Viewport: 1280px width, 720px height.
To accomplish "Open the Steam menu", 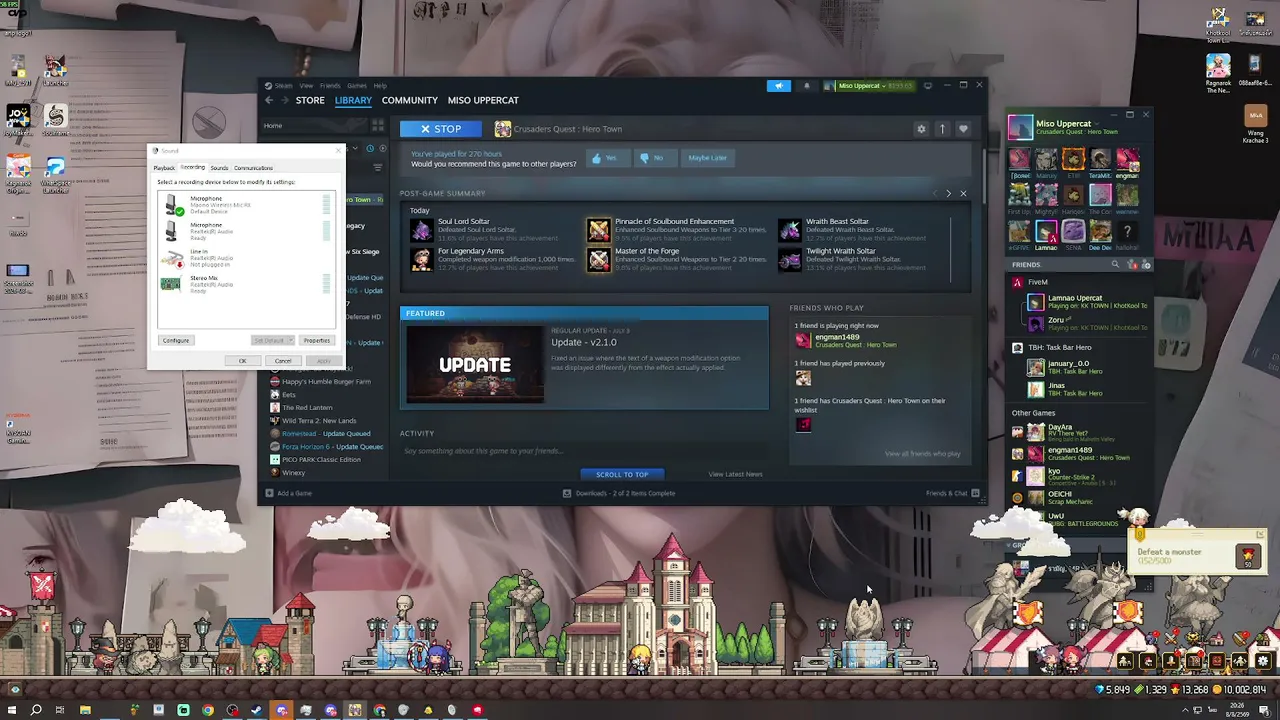I will point(284,86).
